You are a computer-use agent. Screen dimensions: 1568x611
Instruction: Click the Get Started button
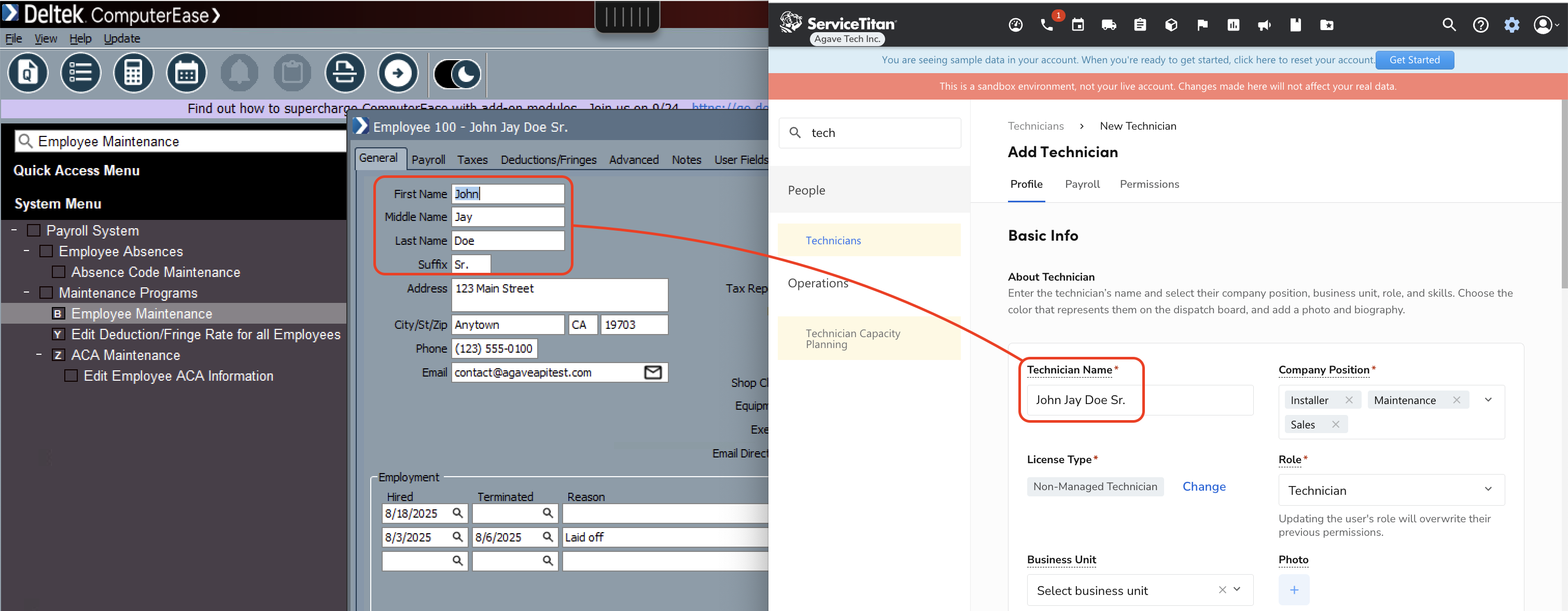point(1414,60)
